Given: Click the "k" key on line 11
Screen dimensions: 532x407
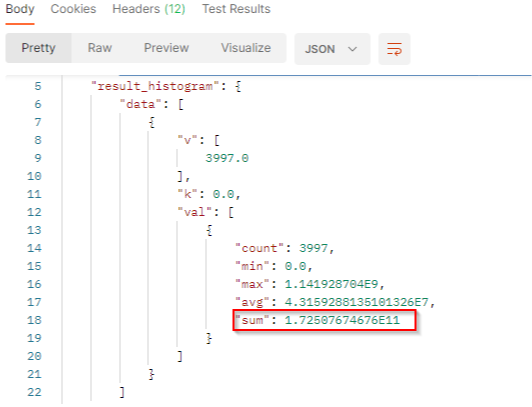Looking at the screenshot, I should [x=187, y=194].
